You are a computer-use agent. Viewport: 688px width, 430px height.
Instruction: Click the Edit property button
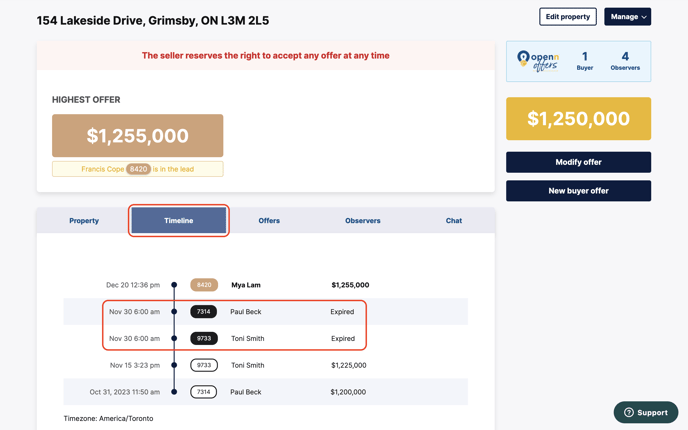pos(568,17)
